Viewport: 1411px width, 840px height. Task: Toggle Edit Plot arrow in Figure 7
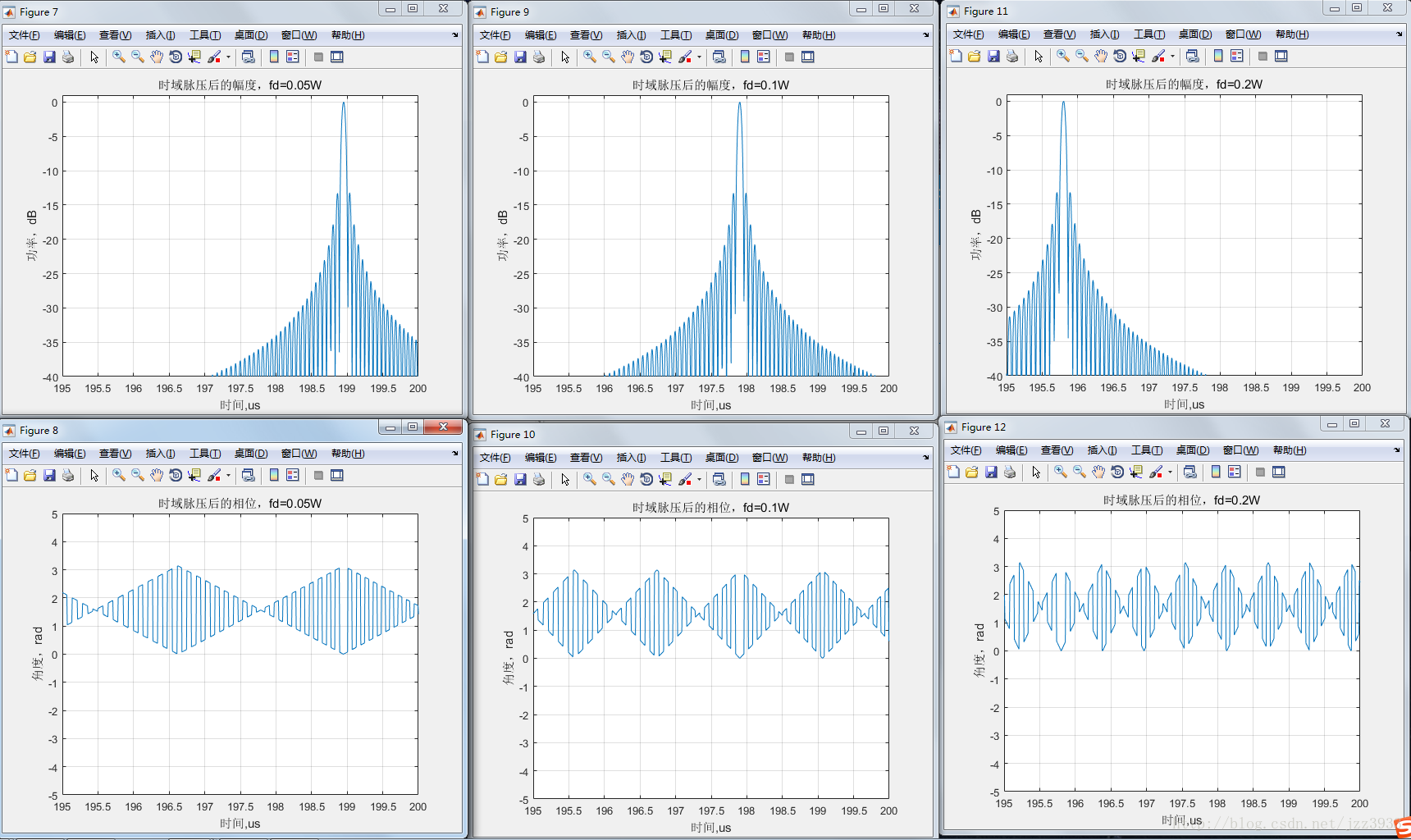click(94, 57)
